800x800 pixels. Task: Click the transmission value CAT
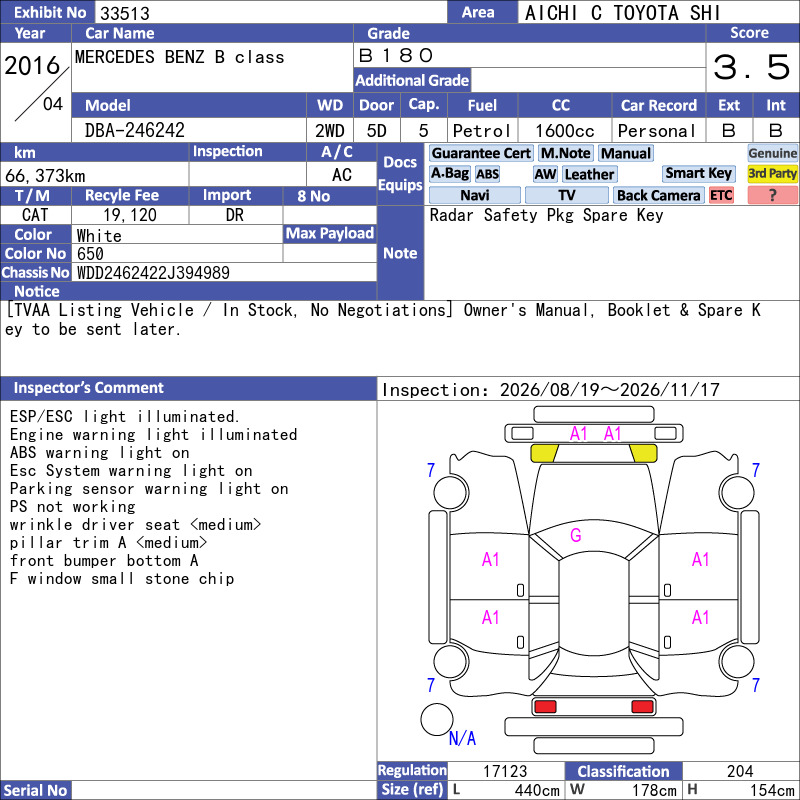tap(35, 215)
